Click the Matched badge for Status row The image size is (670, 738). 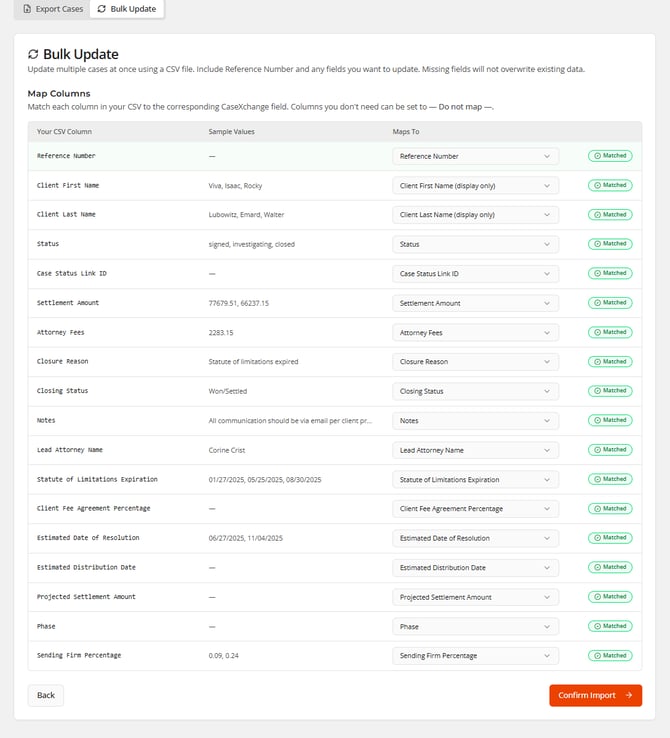tap(609, 244)
